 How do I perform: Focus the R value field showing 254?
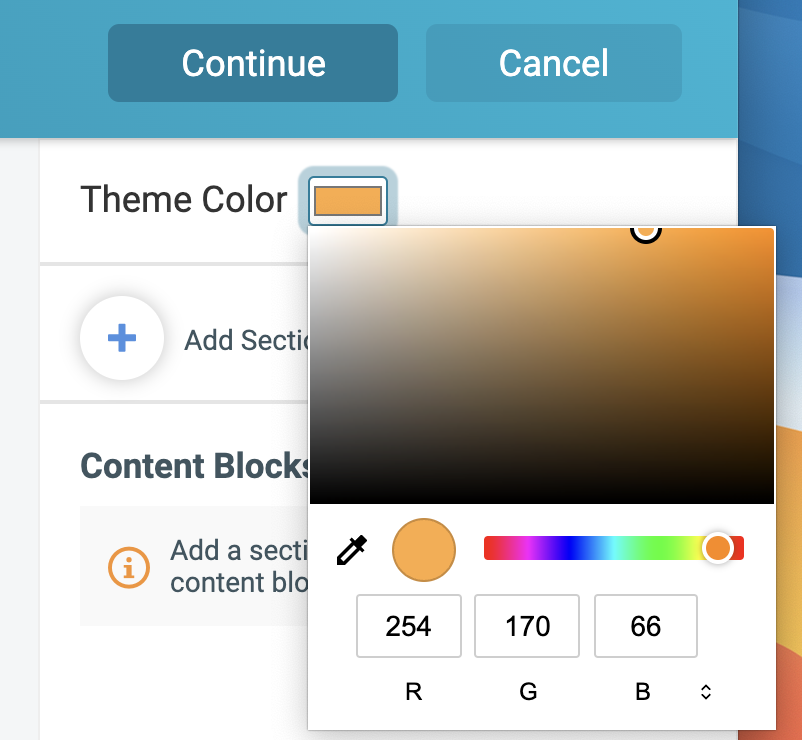pyautogui.click(x=408, y=626)
